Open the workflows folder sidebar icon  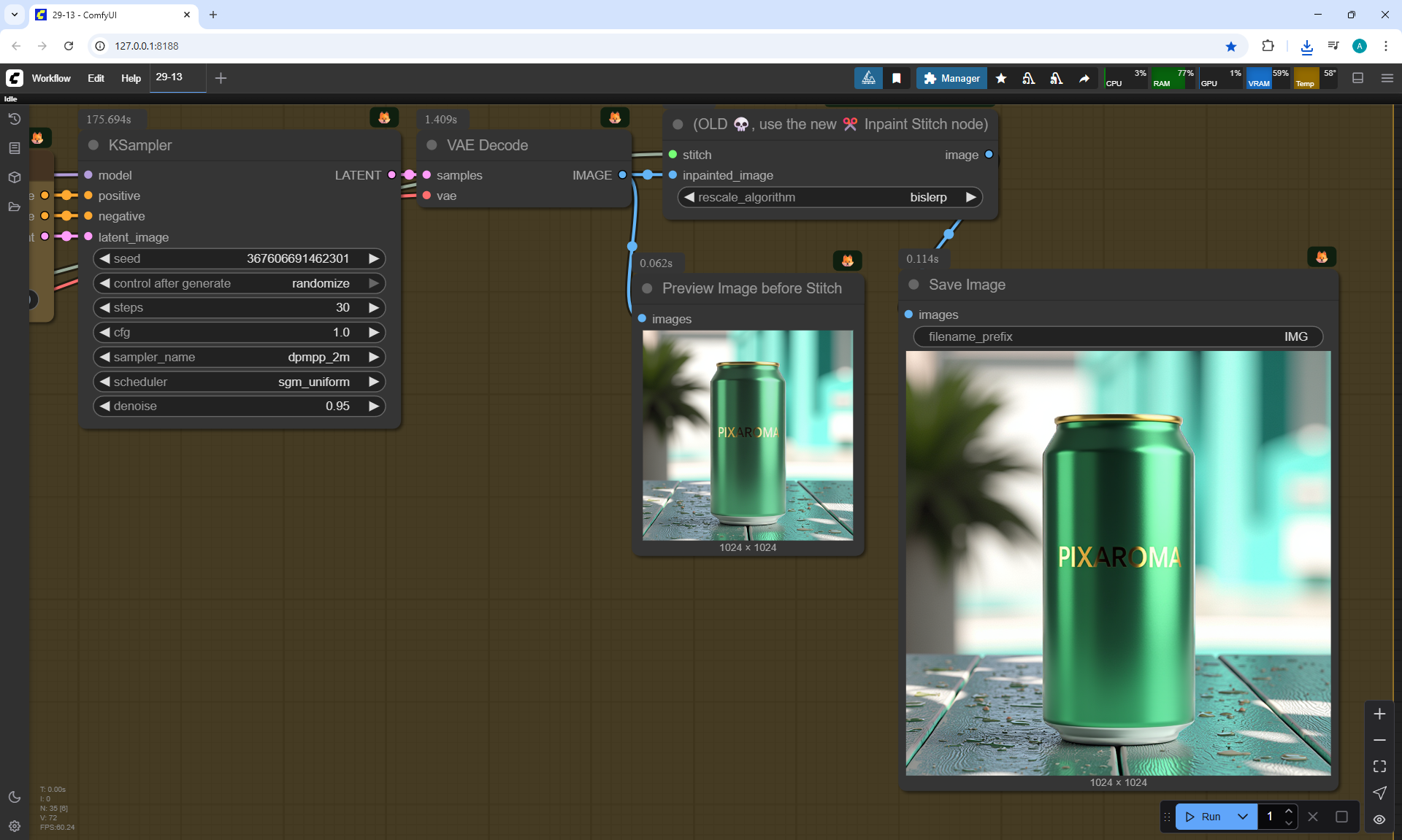[14, 207]
